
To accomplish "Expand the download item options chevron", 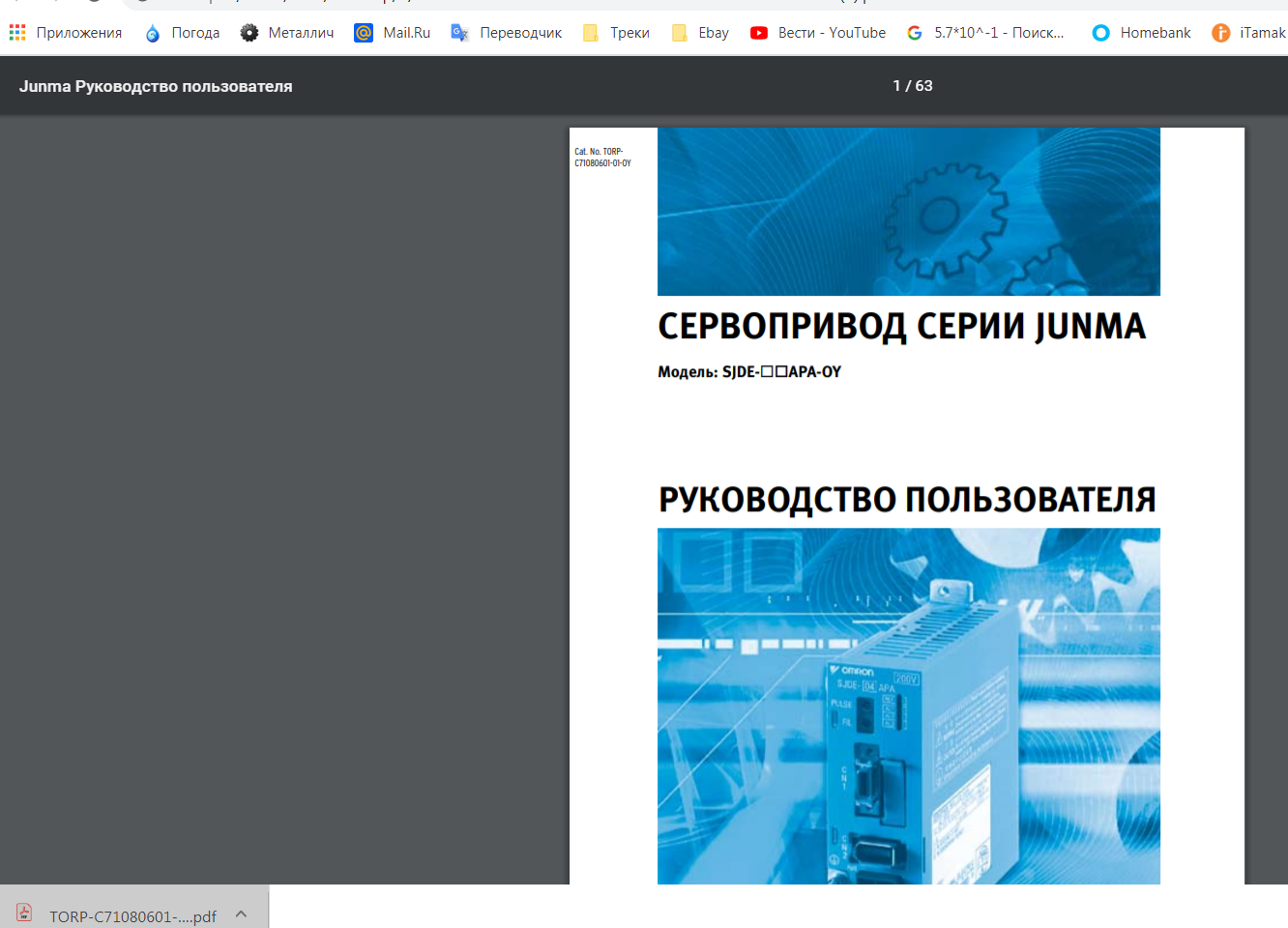I will (241, 913).
